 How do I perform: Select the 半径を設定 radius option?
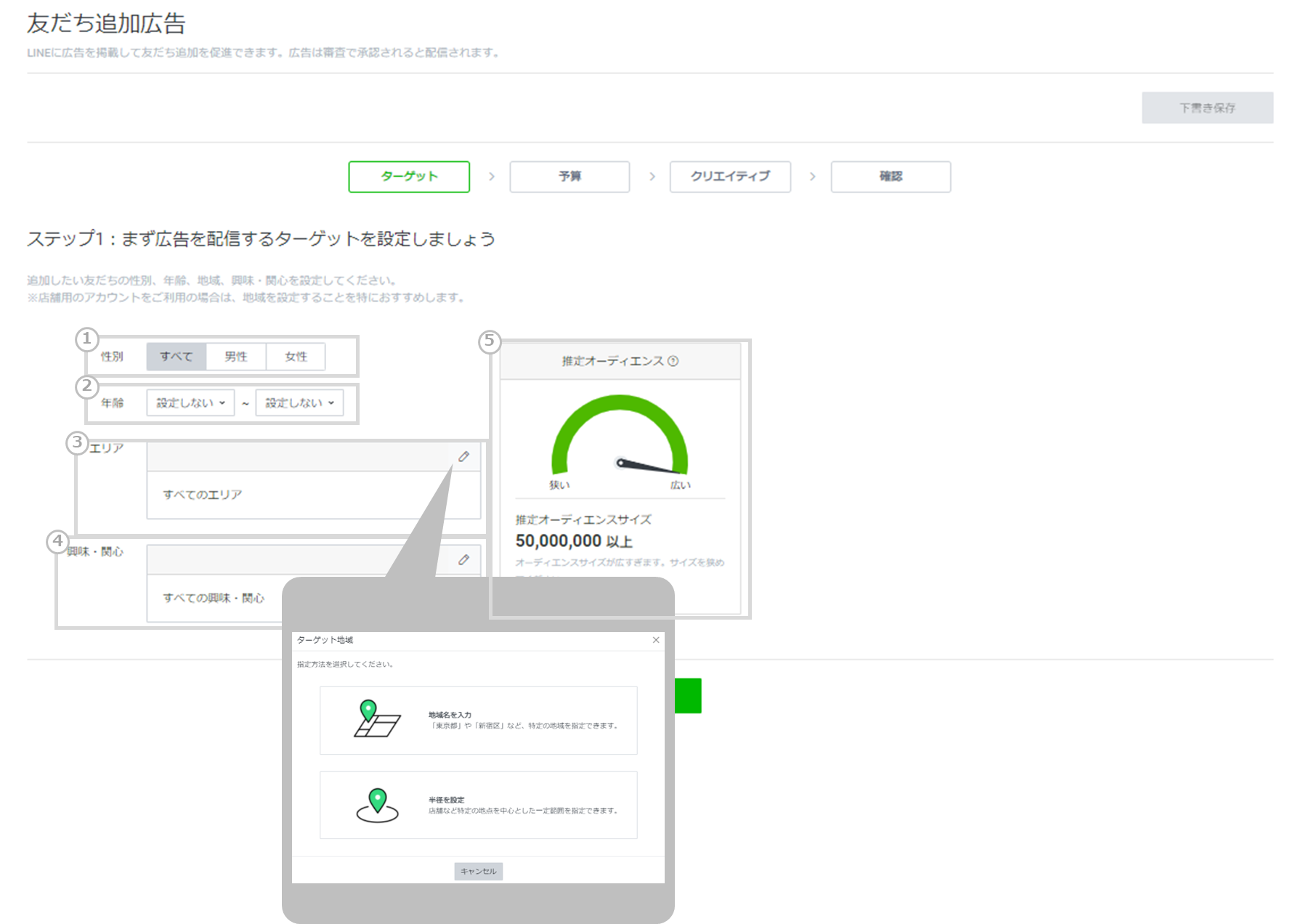[x=478, y=805]
